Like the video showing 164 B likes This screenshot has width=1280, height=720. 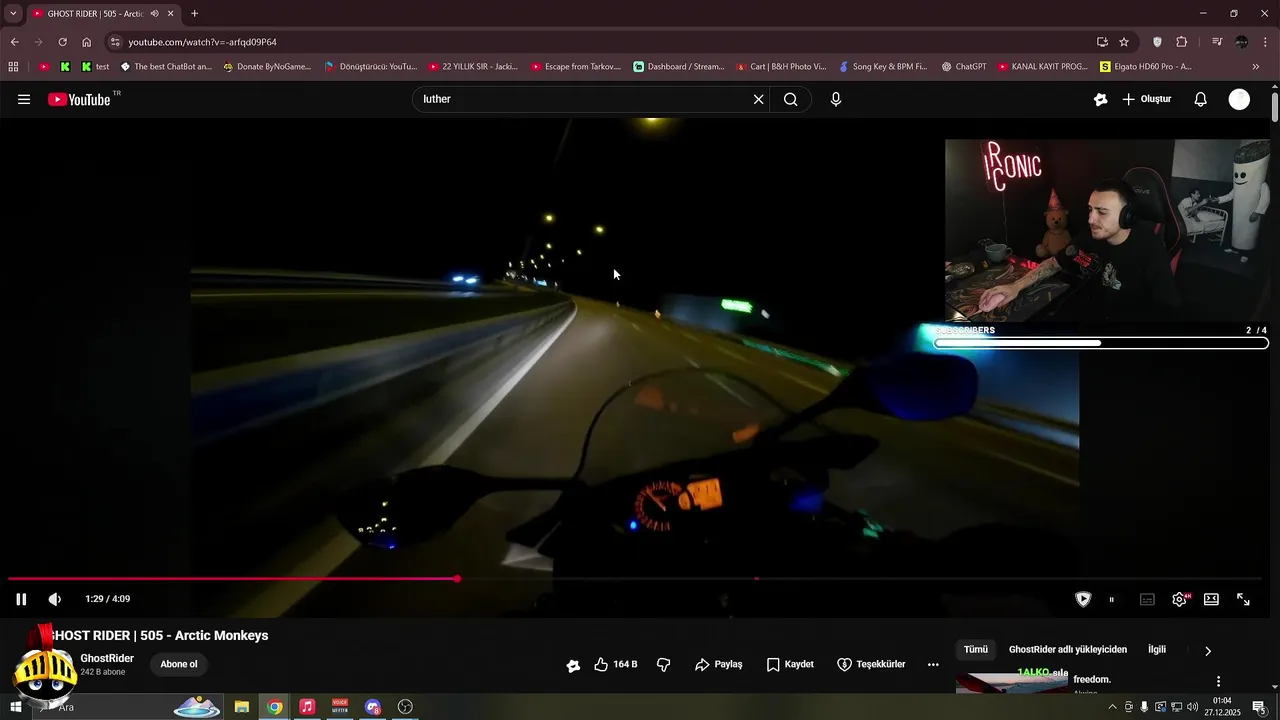616,664
